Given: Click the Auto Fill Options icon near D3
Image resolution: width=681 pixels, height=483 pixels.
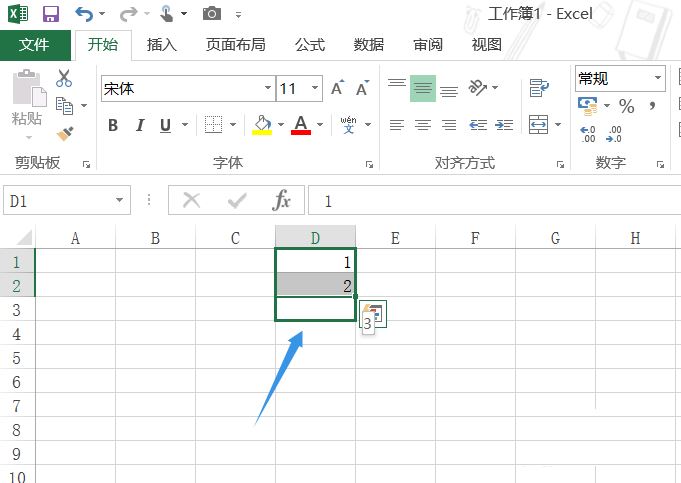Looking at the screenshot, I should [375, 315].
